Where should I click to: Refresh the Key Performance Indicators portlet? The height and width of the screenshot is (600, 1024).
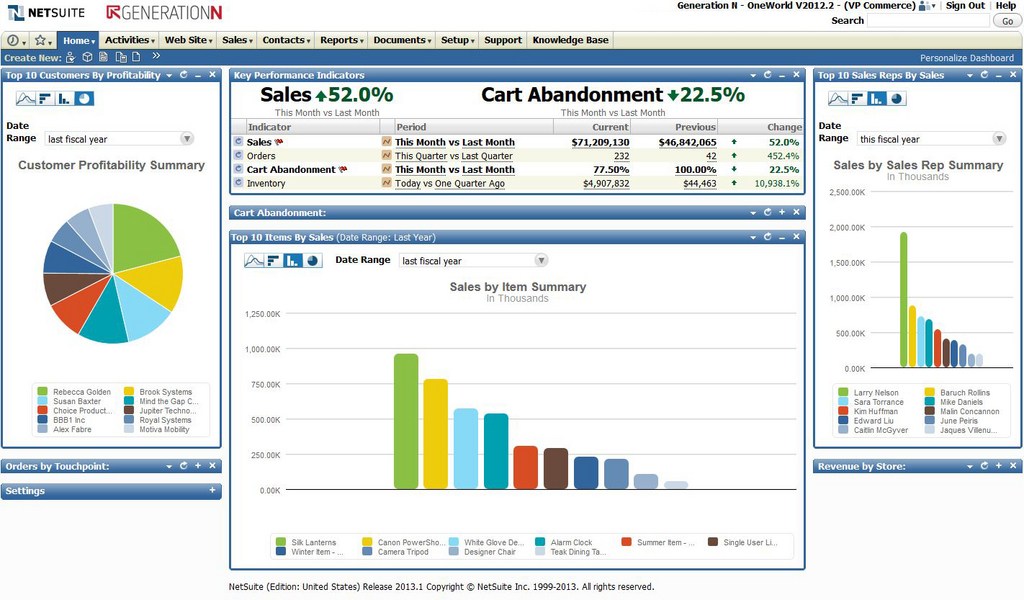click(767, 74)
